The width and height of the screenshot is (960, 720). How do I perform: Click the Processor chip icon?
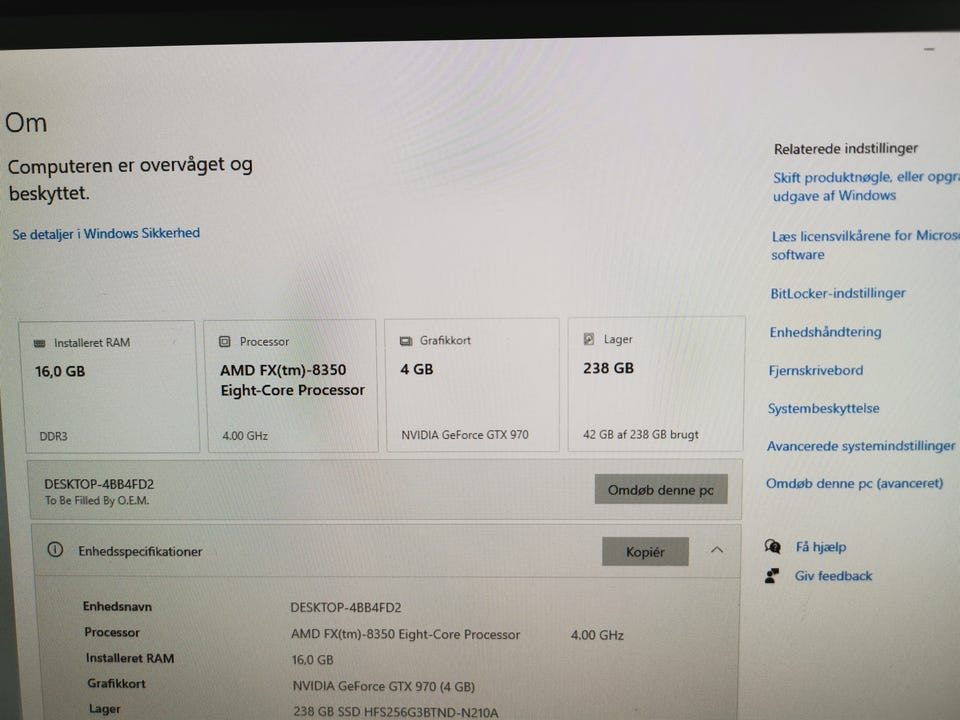tap(225, 342)
